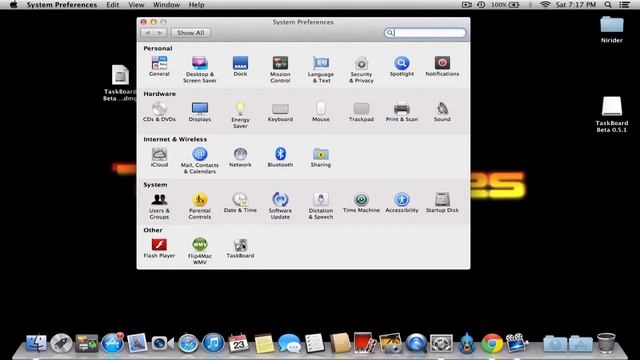
Task: Open the Sound preference pane
Action: (442, 111)
